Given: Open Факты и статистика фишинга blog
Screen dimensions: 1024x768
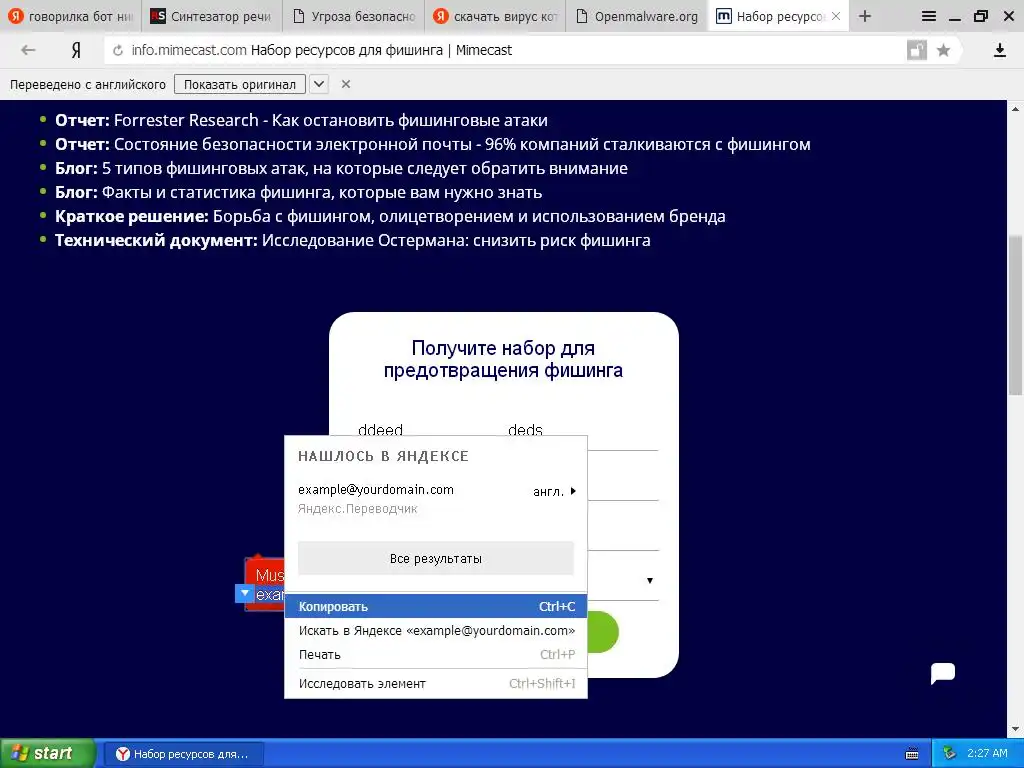Looking at the screenshot, I should click(322, 193).
